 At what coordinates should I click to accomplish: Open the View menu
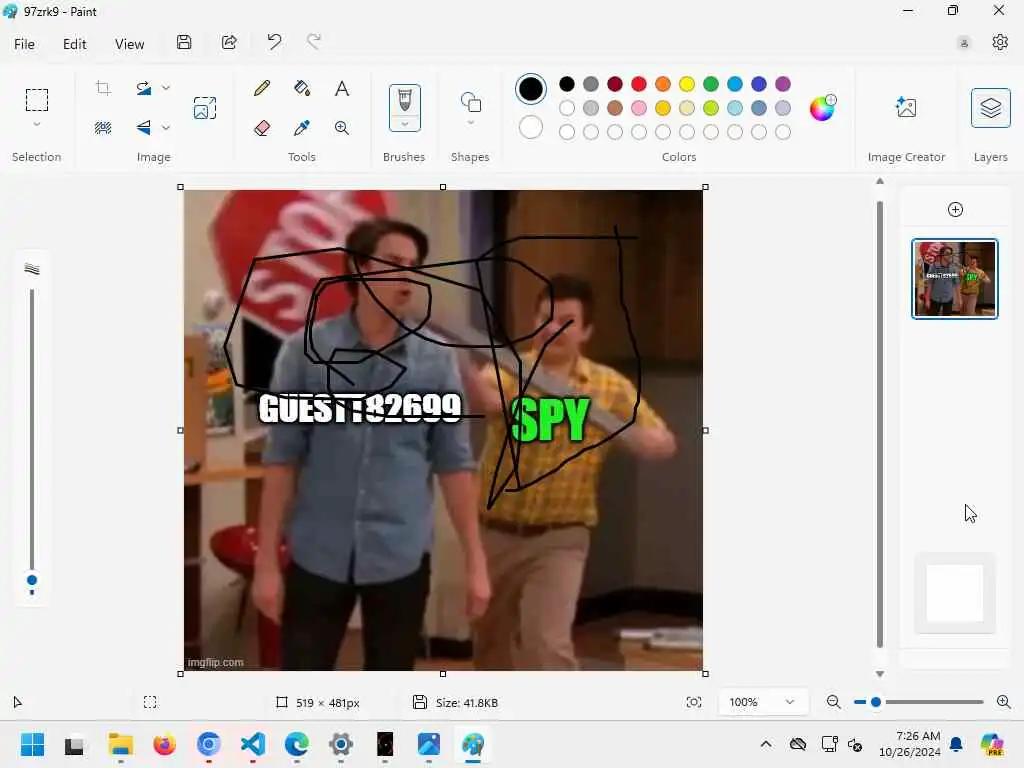coord(129,44)
